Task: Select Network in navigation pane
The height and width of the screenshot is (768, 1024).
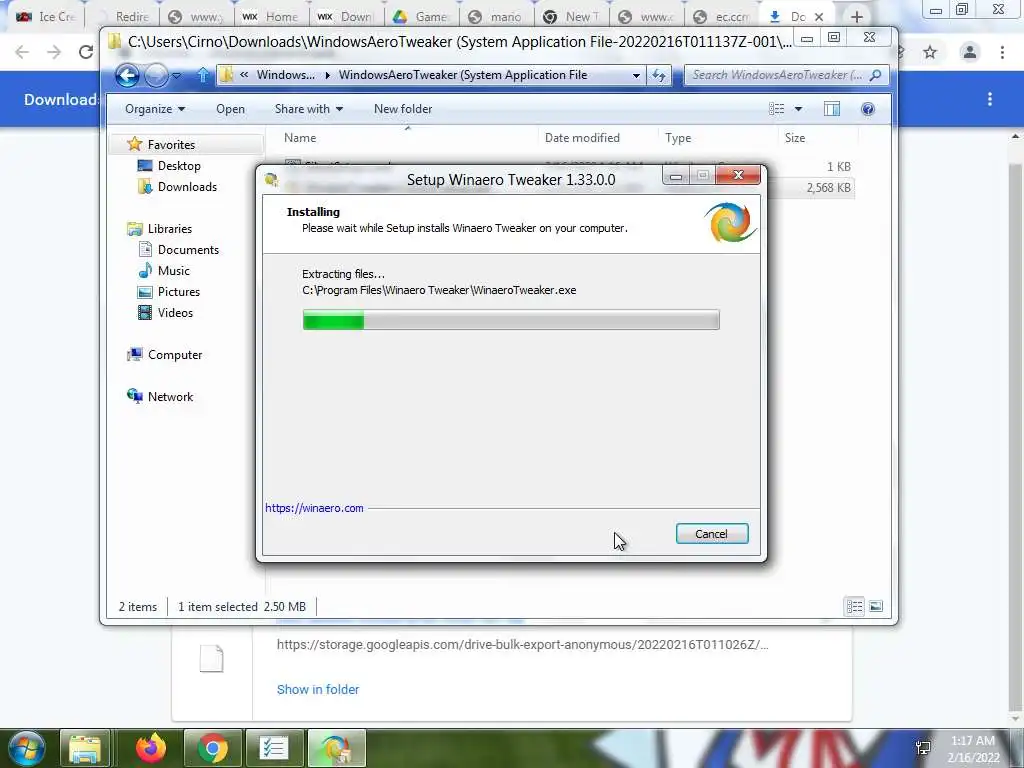Action: [170, 396]
